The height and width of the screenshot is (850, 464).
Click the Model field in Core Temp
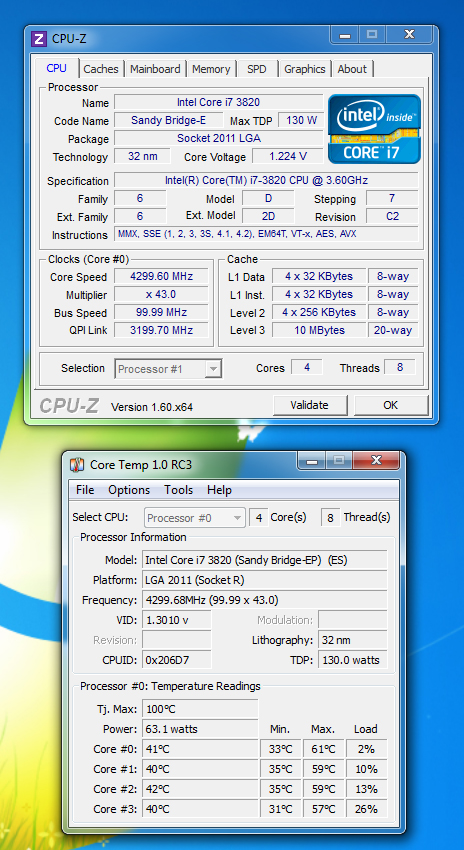click(x=265, y=559)
